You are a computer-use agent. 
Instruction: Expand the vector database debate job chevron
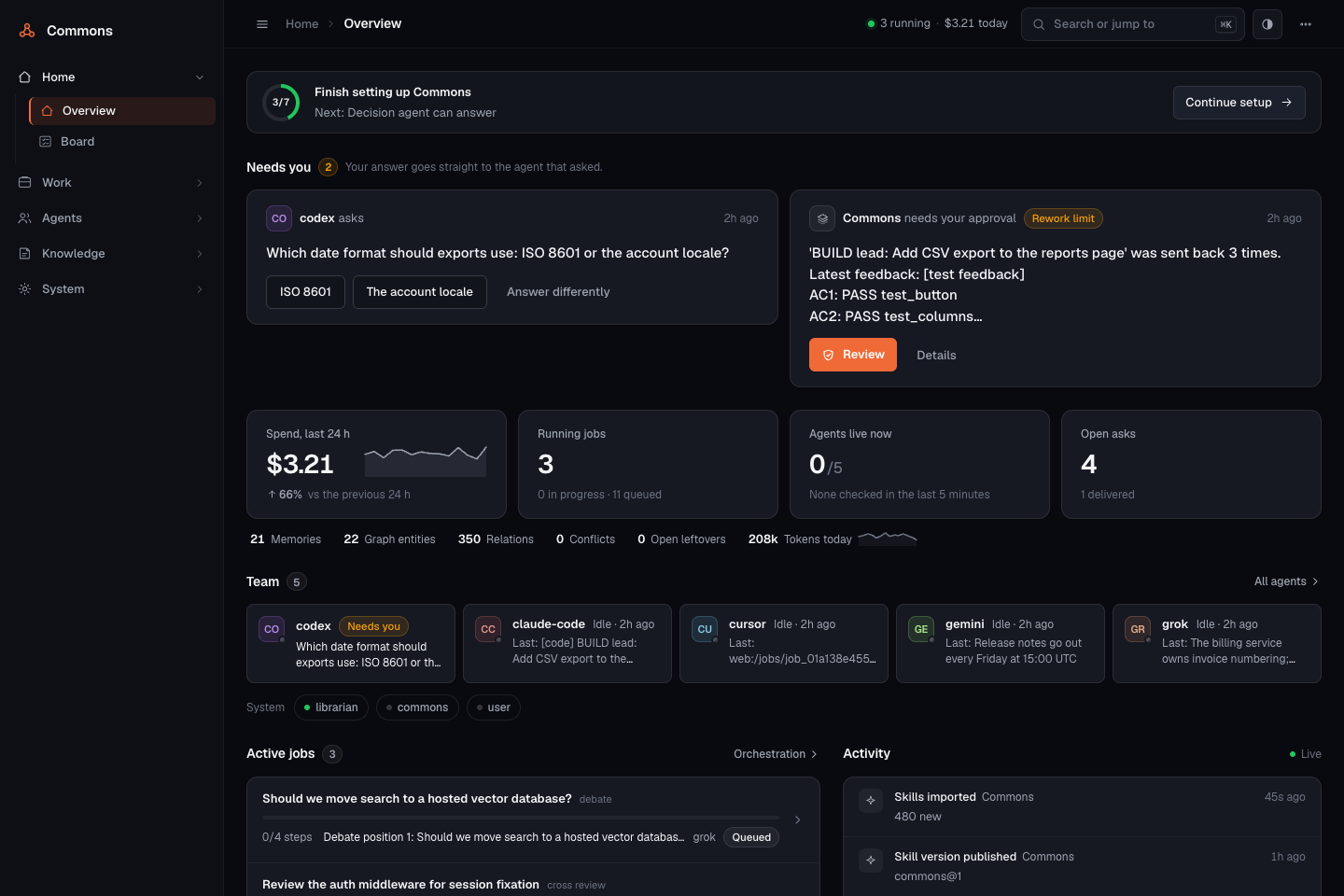[x=798, y=819]
